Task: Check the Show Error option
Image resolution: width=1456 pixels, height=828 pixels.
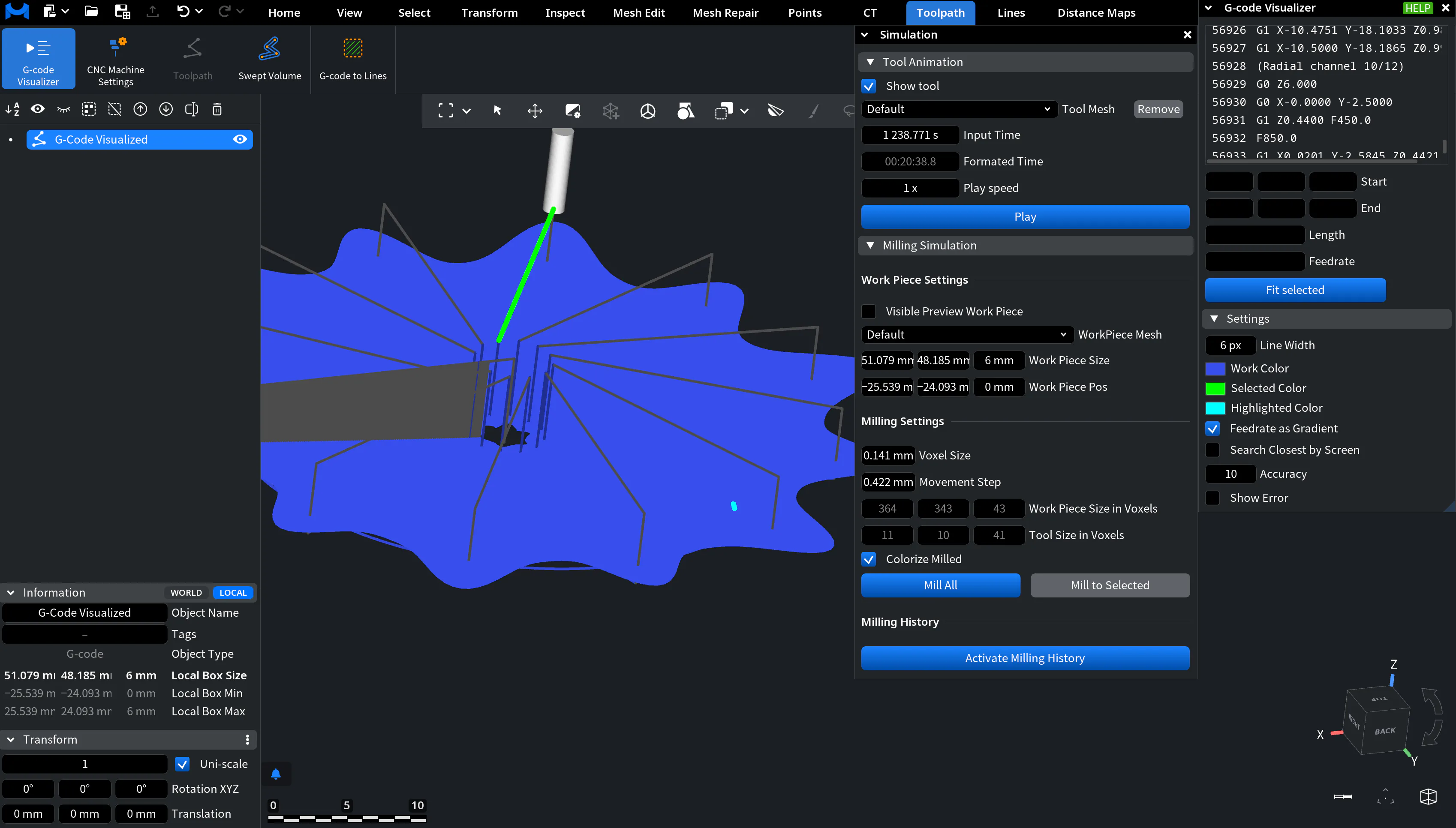Action: [x=1212, y=498]
